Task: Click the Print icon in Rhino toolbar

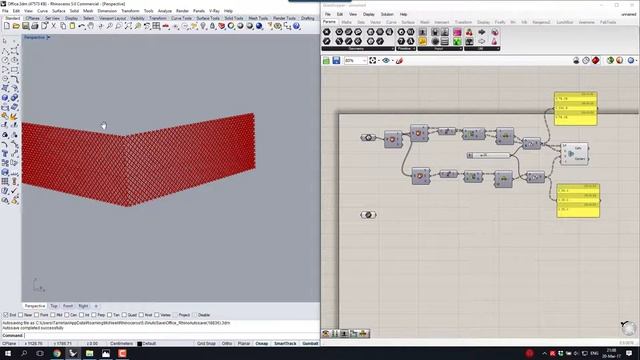Action: (35, 26)
